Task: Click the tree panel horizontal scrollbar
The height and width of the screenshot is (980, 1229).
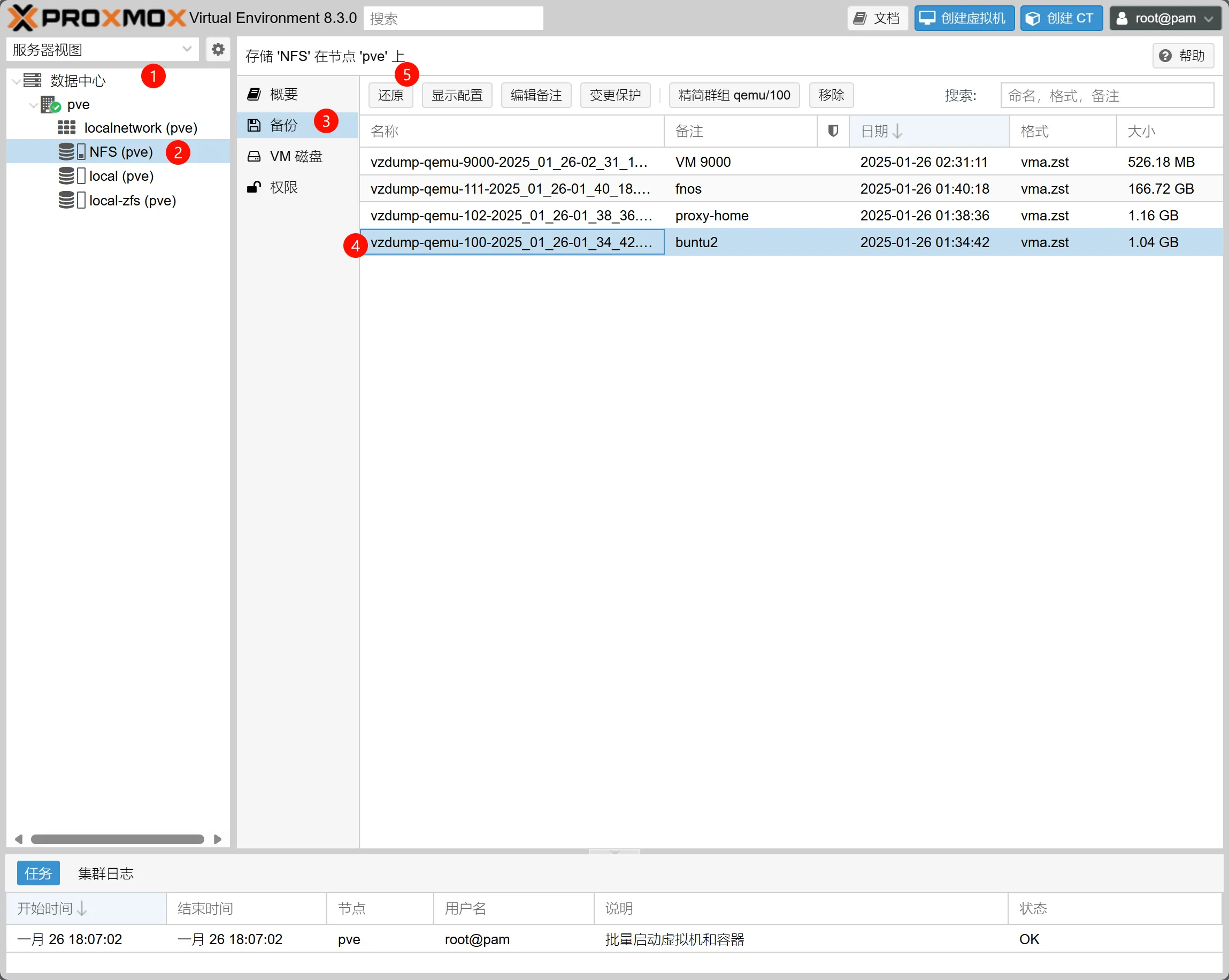Action: [118, 839]
